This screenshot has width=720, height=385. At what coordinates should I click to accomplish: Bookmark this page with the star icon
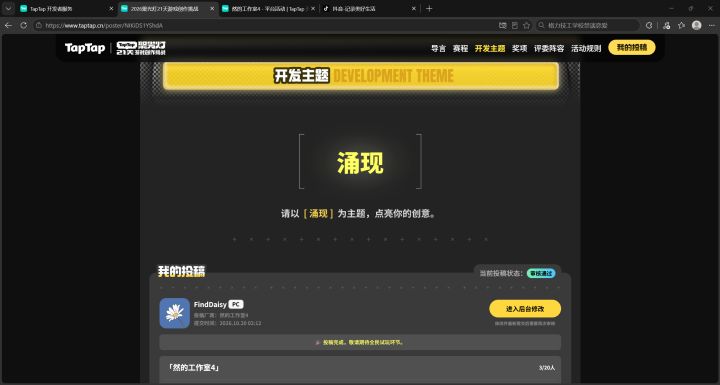click(x=527, y=25)
